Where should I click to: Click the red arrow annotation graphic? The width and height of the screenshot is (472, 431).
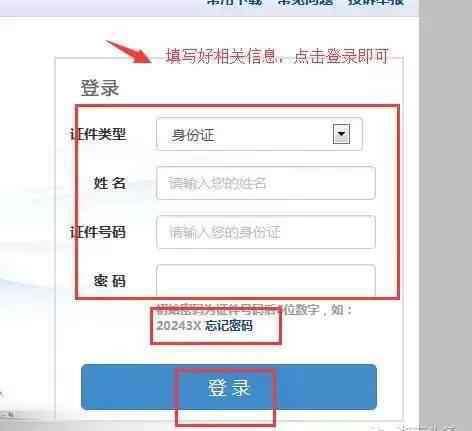(x=129, y=51)
